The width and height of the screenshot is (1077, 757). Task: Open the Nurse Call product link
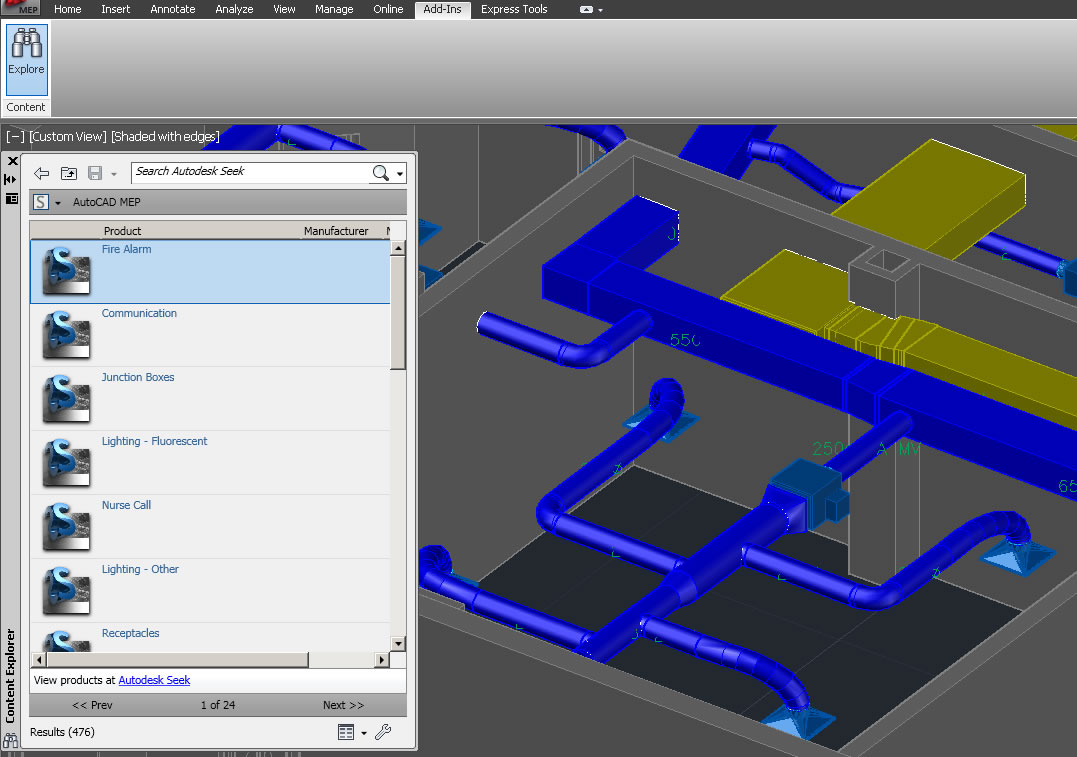coord(126,505)
